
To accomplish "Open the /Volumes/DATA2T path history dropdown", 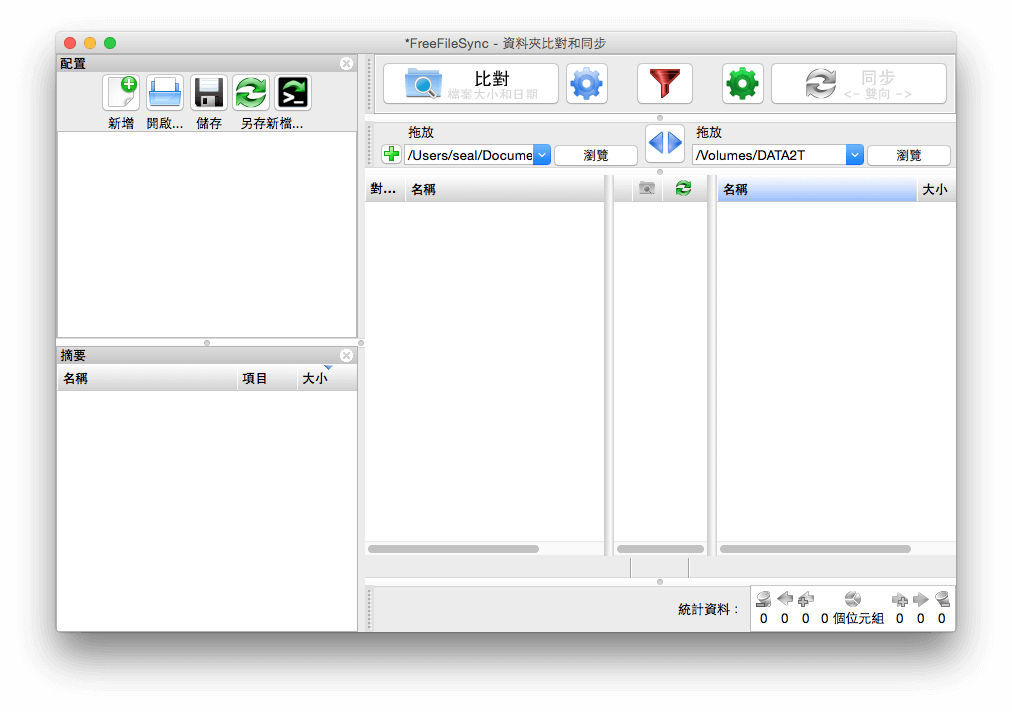I will pos(853,154).
